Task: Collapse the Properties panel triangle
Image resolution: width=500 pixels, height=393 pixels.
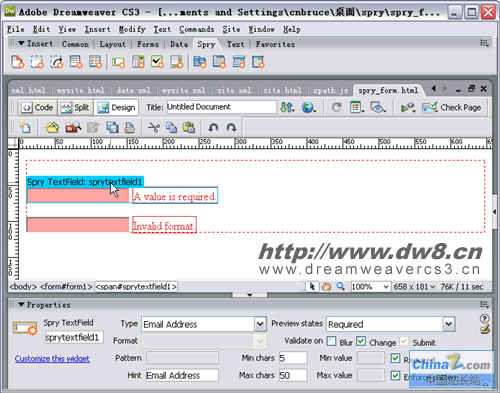Action: (x=21, y=304)
